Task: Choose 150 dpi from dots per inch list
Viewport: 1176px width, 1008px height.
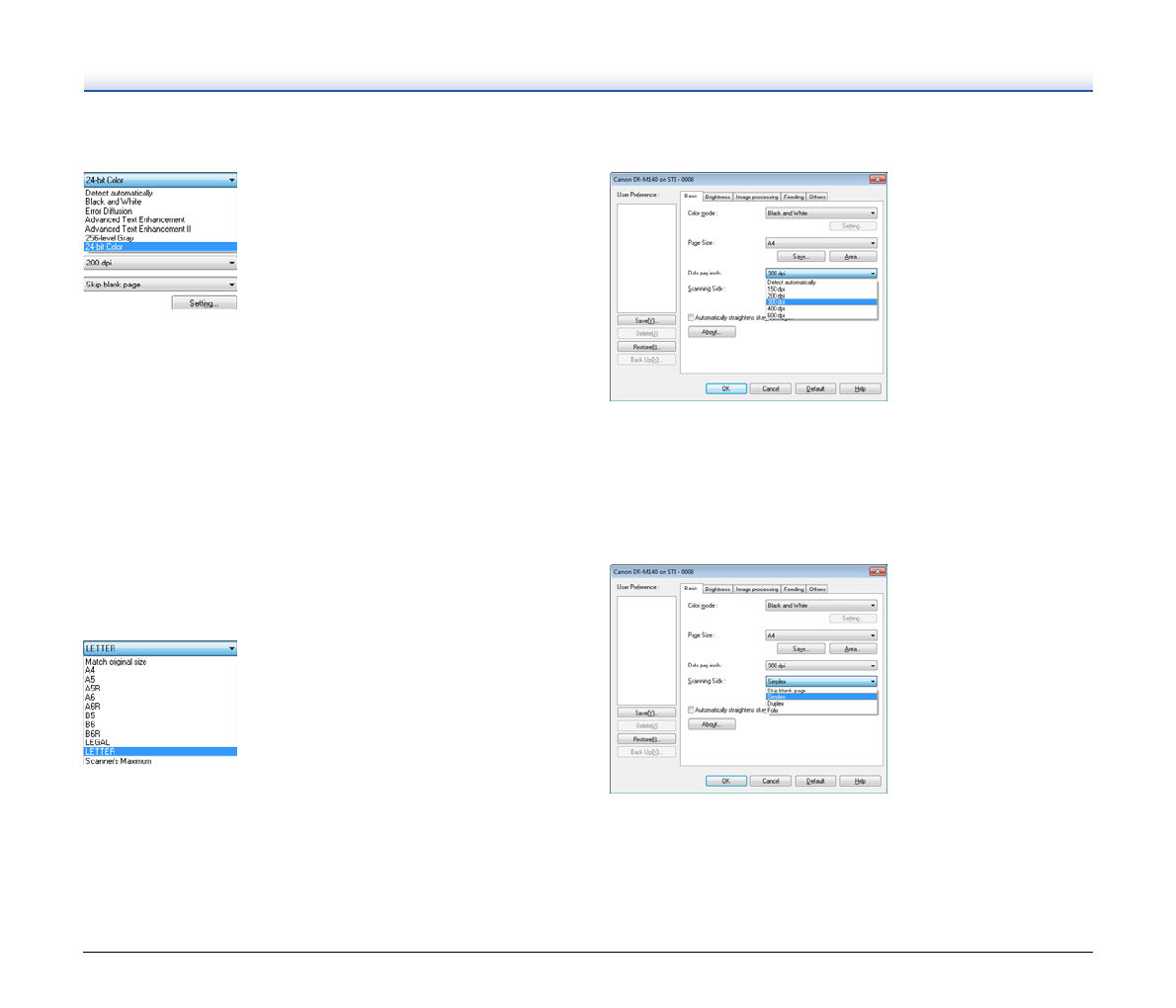Action: [x=777, y=289]
